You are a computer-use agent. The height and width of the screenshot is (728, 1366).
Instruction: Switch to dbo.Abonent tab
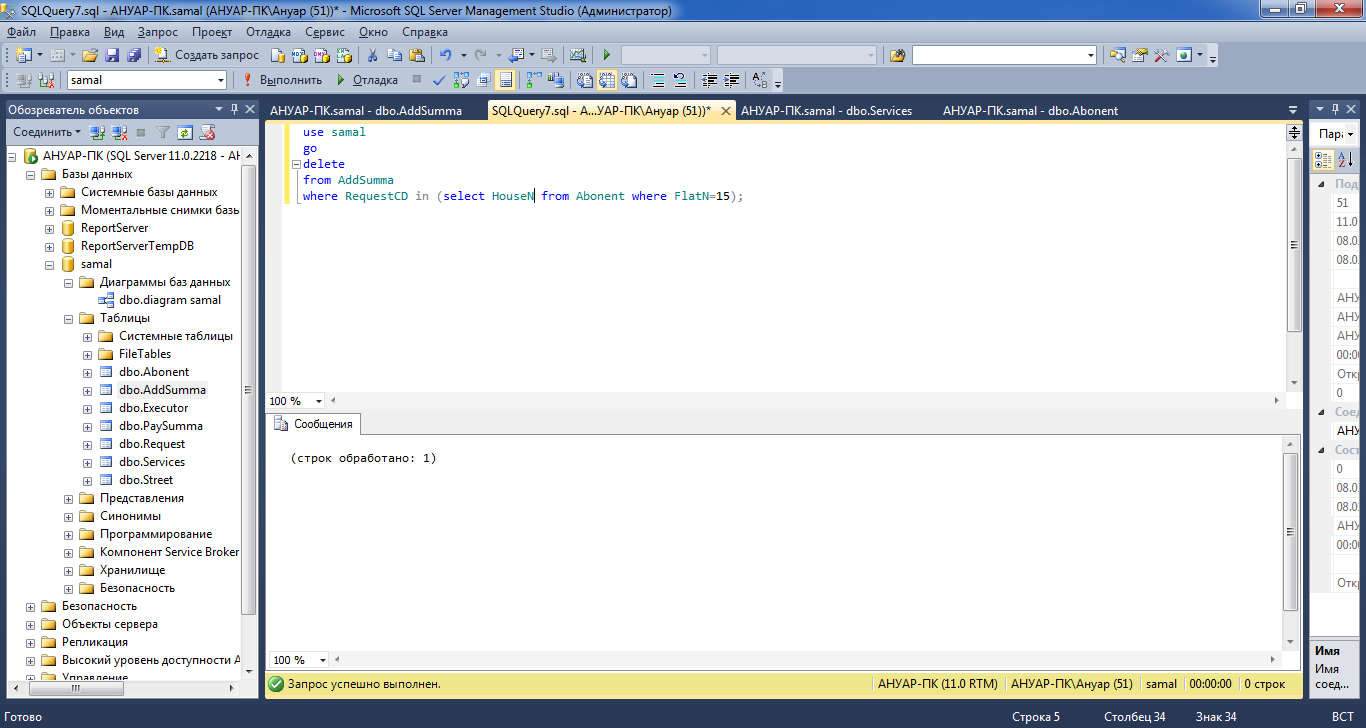click(1030, 111)
